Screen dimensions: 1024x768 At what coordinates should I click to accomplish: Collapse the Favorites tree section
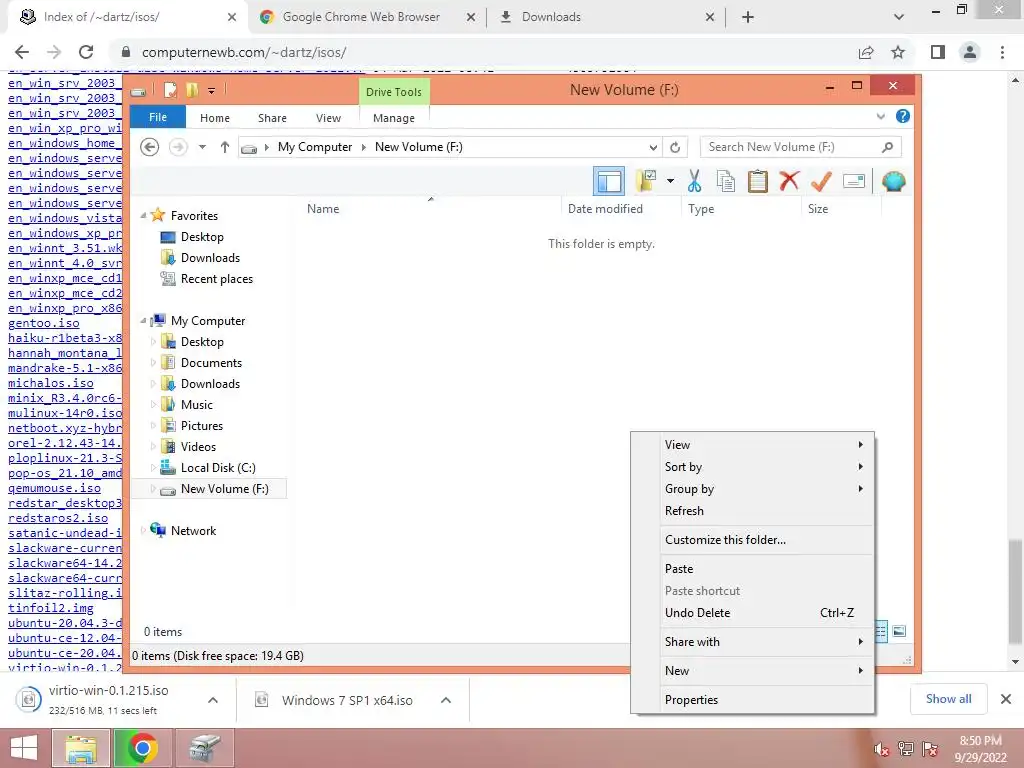(144, 215)
